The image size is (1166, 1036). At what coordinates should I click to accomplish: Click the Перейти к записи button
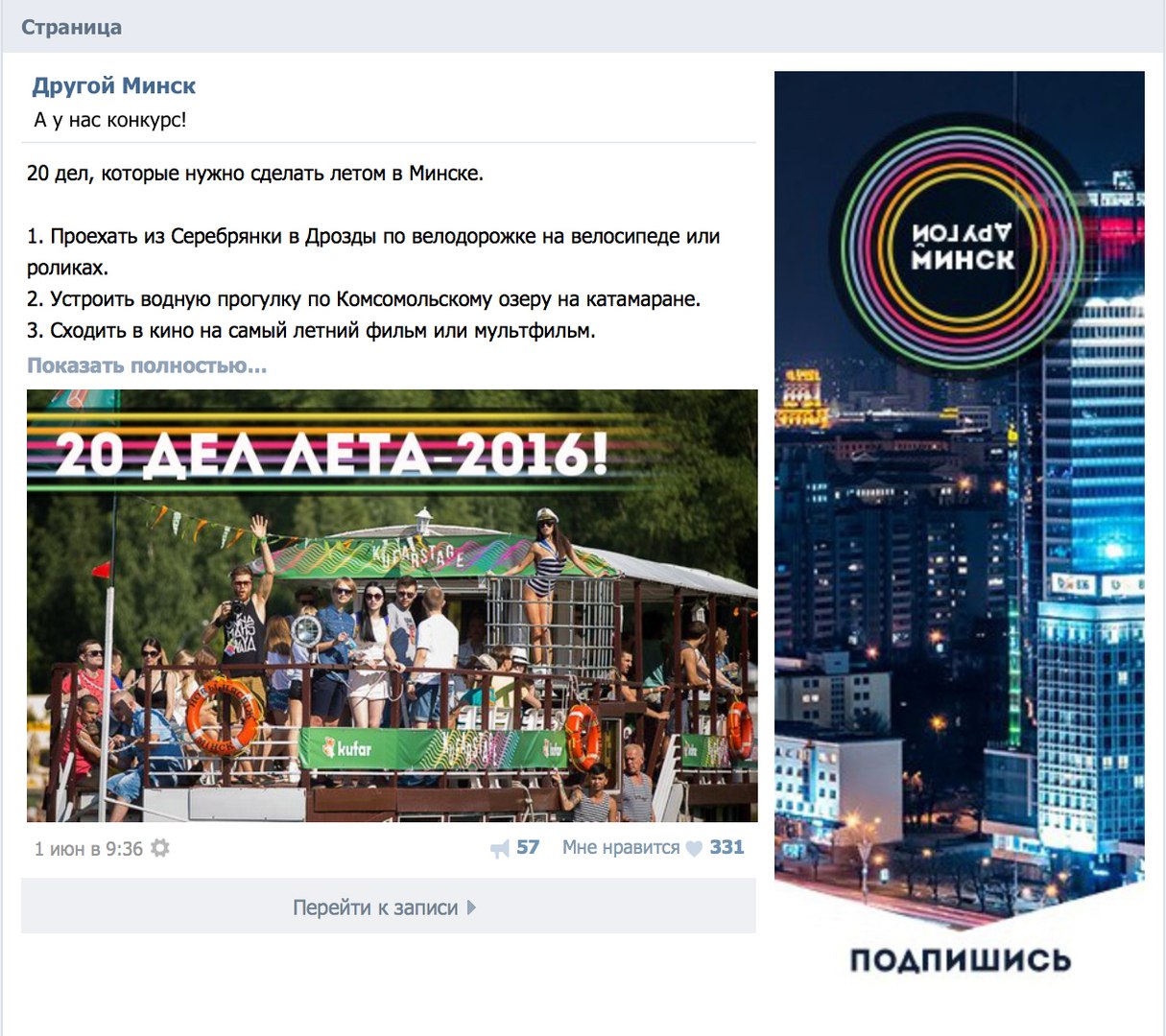click(x=389, y=907)
